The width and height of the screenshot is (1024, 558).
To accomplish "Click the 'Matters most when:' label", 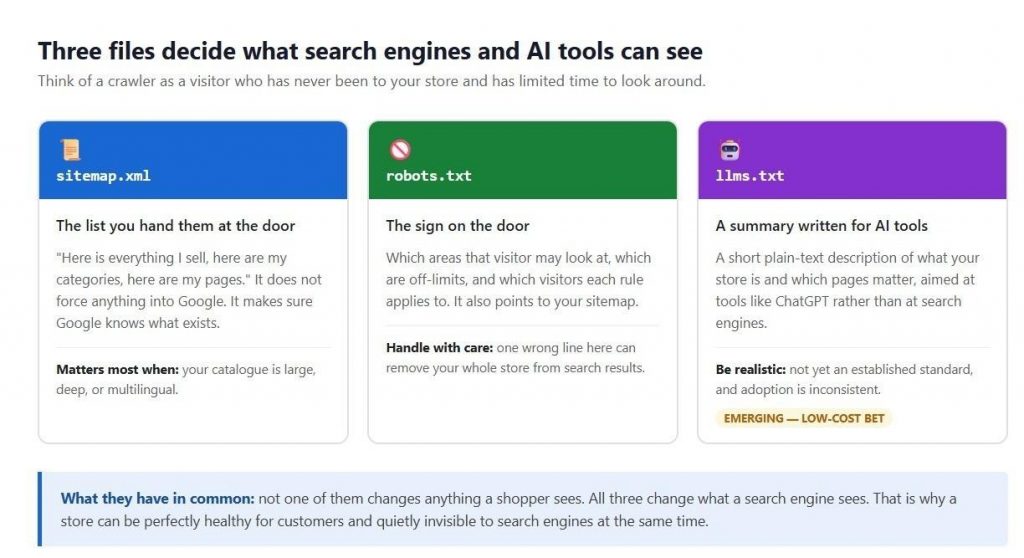I will tap(118, 370).
